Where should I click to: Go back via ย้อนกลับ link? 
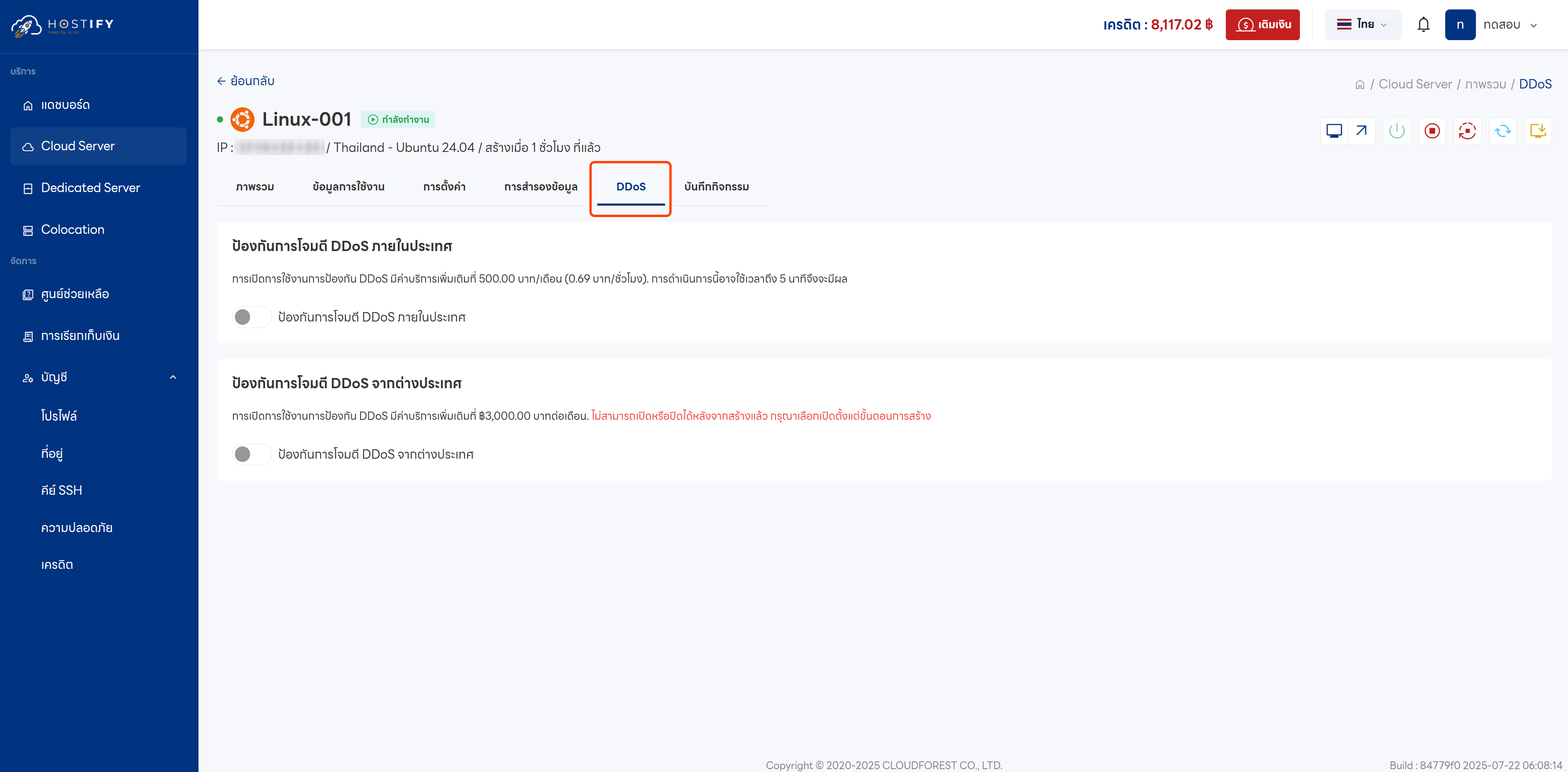point(246,81)
